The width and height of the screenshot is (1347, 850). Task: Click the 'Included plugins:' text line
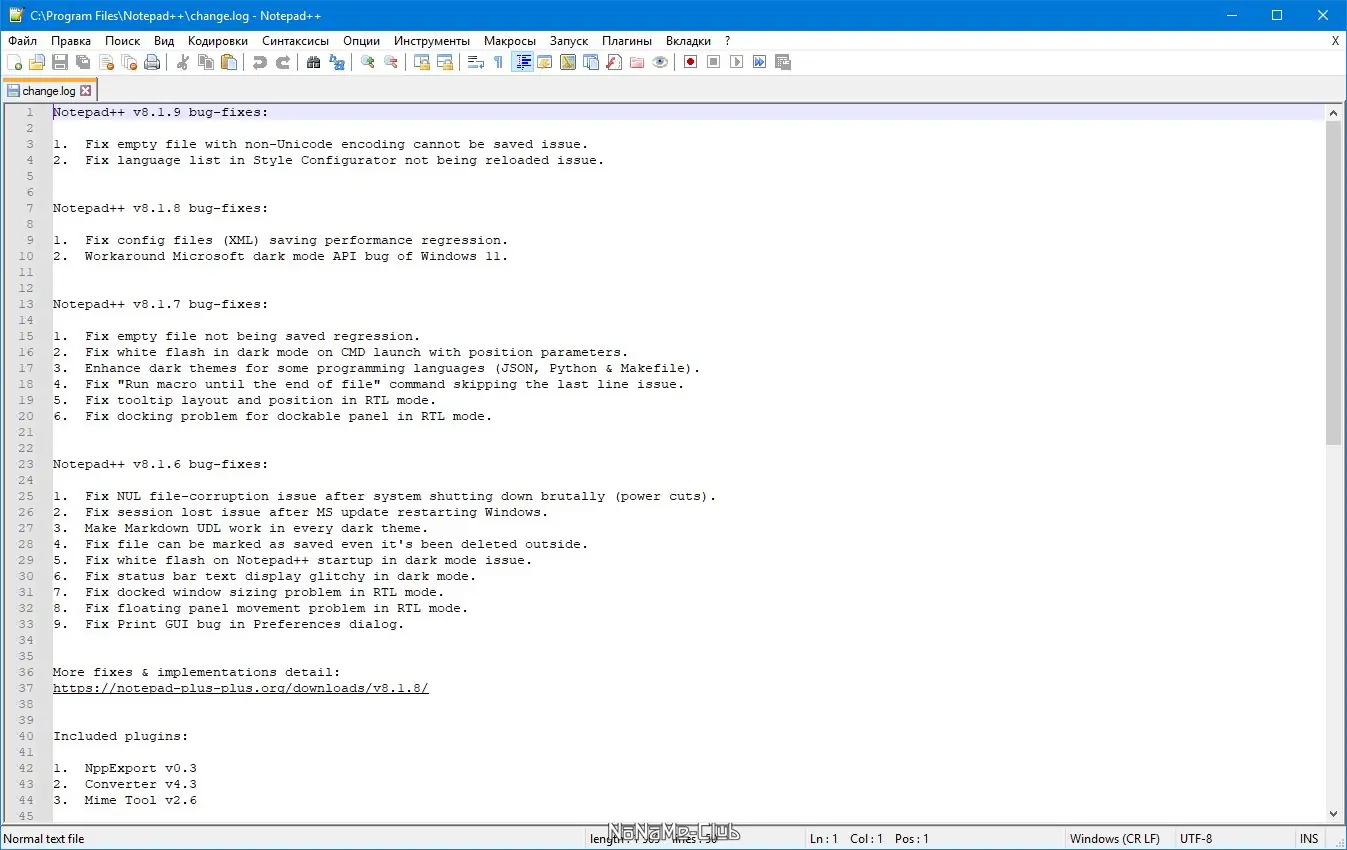(x=120, y=736)
